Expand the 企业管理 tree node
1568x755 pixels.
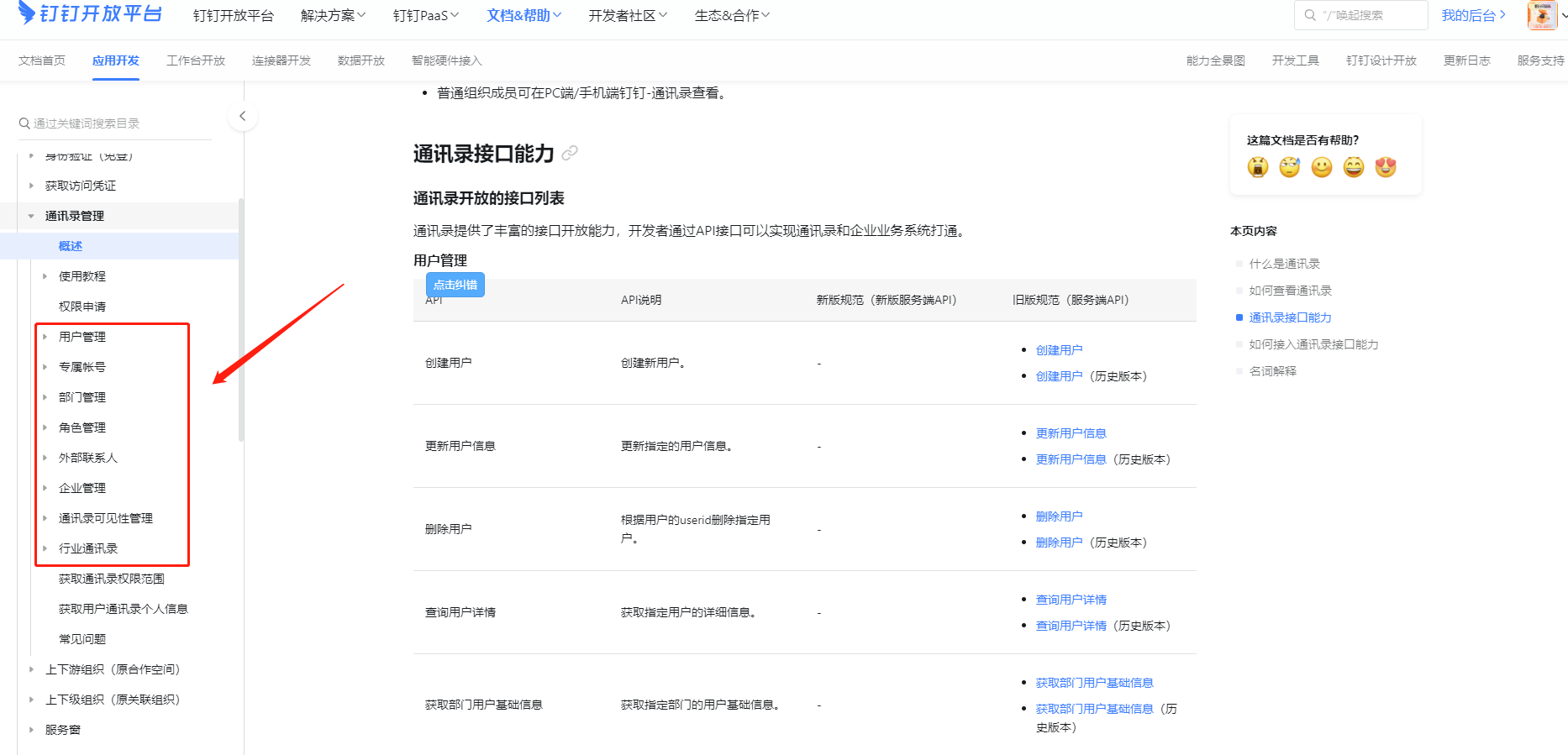coord(45,488)
